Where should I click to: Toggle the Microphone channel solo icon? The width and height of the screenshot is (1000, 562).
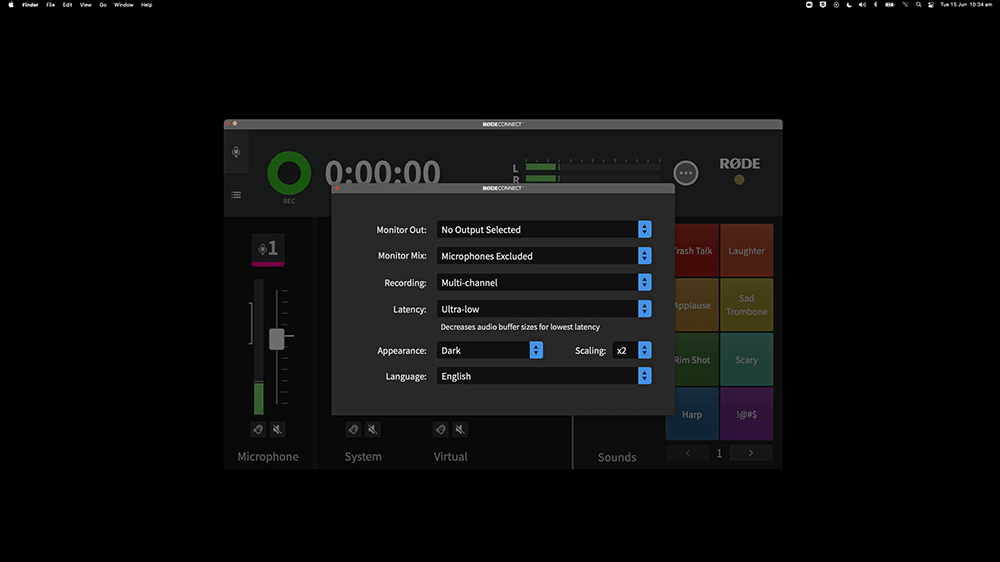[258, 429]
